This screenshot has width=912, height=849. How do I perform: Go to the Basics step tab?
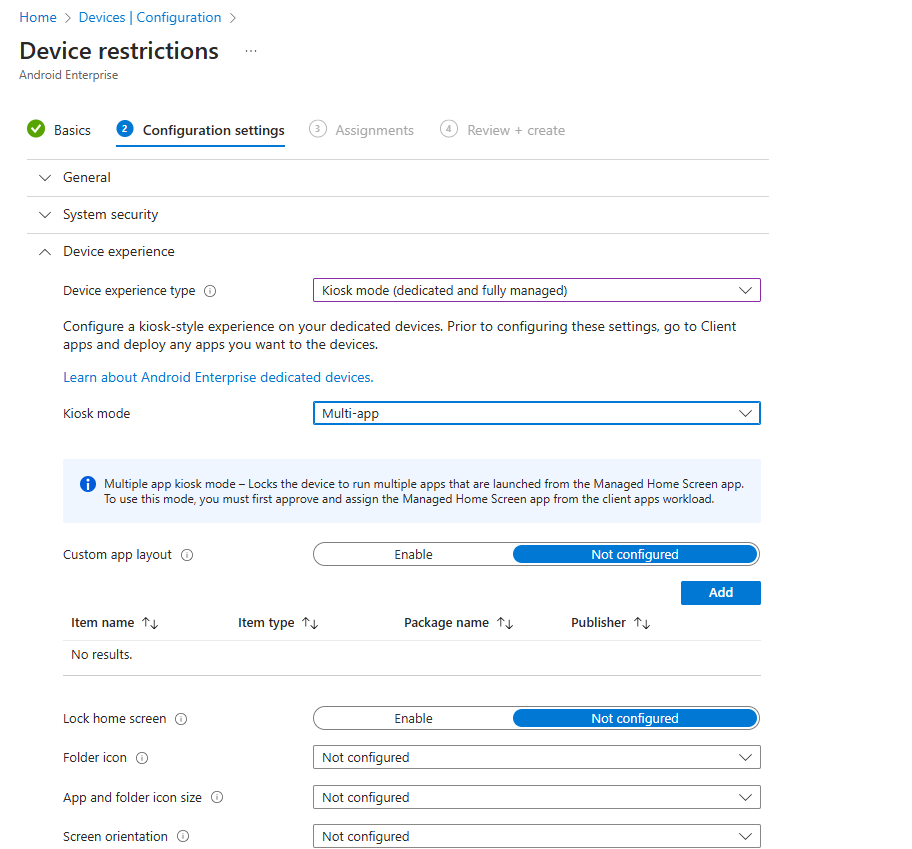[x=59, y=130]
